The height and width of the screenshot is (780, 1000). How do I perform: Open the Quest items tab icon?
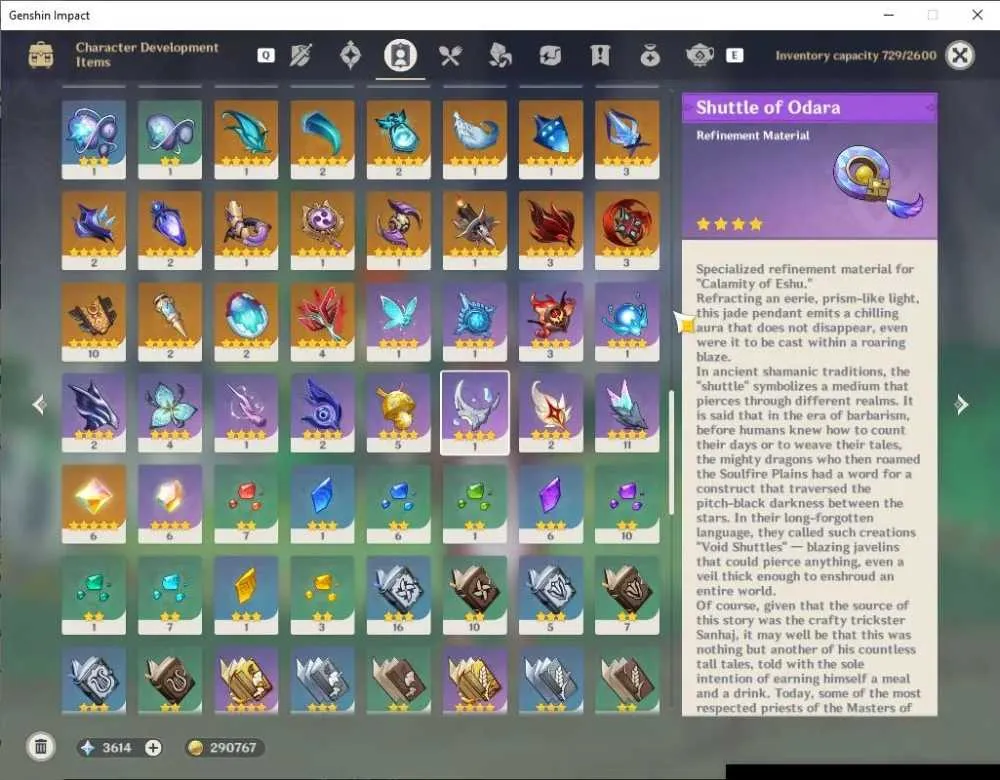pyautogui.click(x=600, y=55)
